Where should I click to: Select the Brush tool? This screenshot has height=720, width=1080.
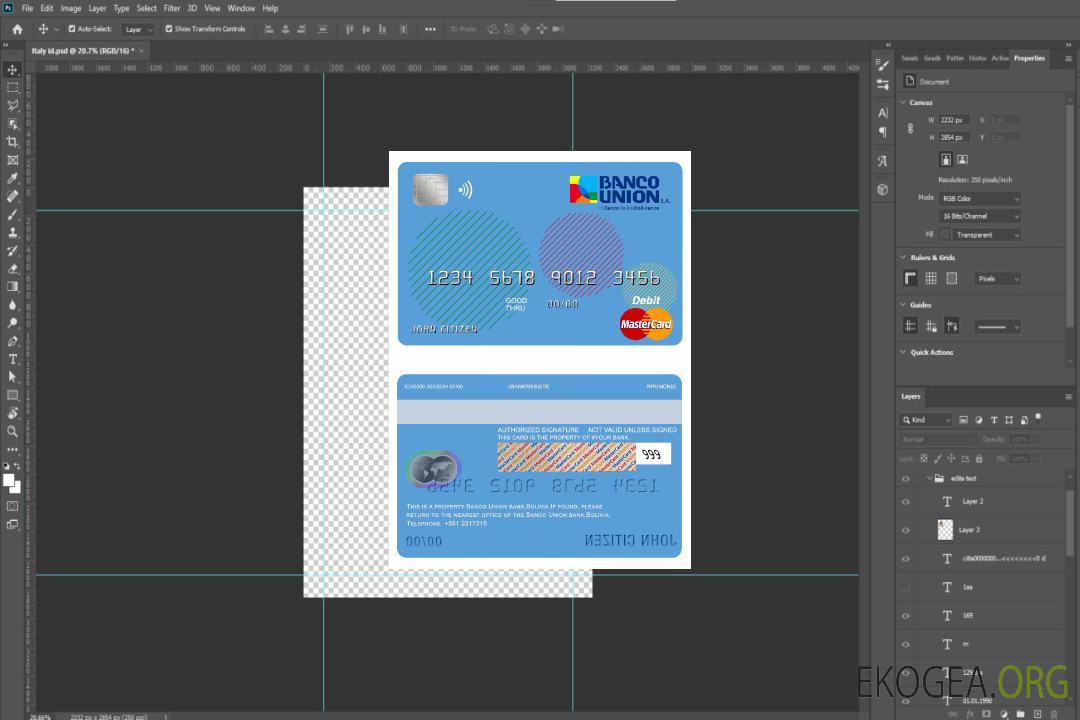tap(12, 214)
